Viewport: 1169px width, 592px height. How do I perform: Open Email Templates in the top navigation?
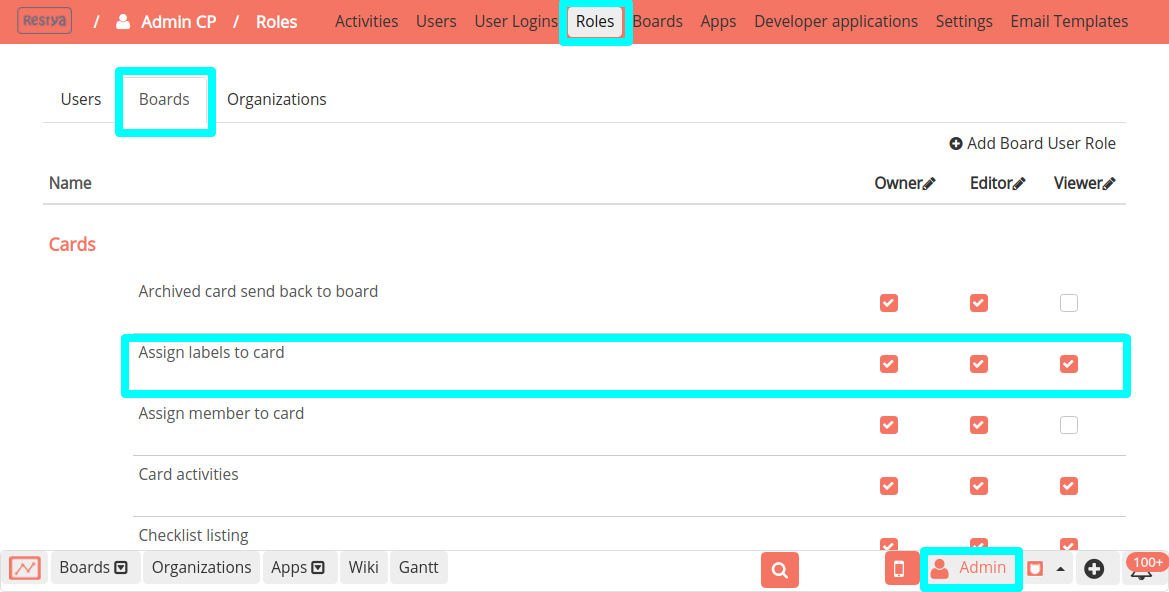point(1069,20)
